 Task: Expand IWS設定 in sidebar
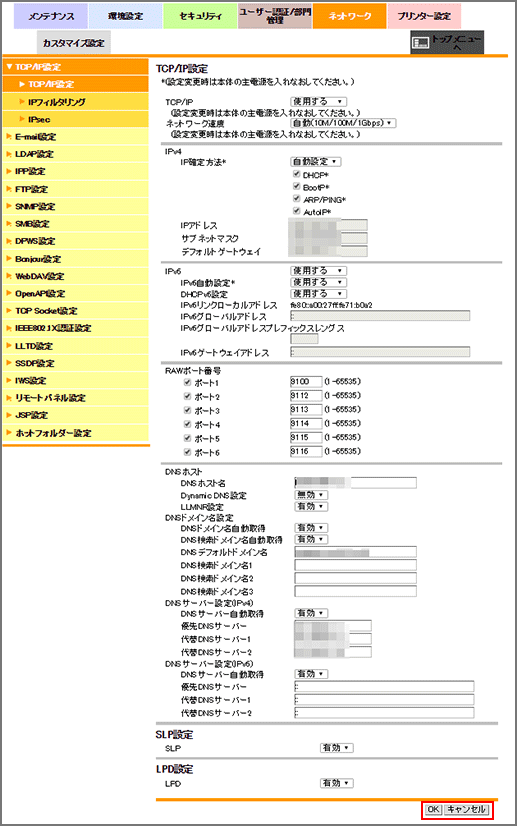pyautogui.click(x=76, y=380)
